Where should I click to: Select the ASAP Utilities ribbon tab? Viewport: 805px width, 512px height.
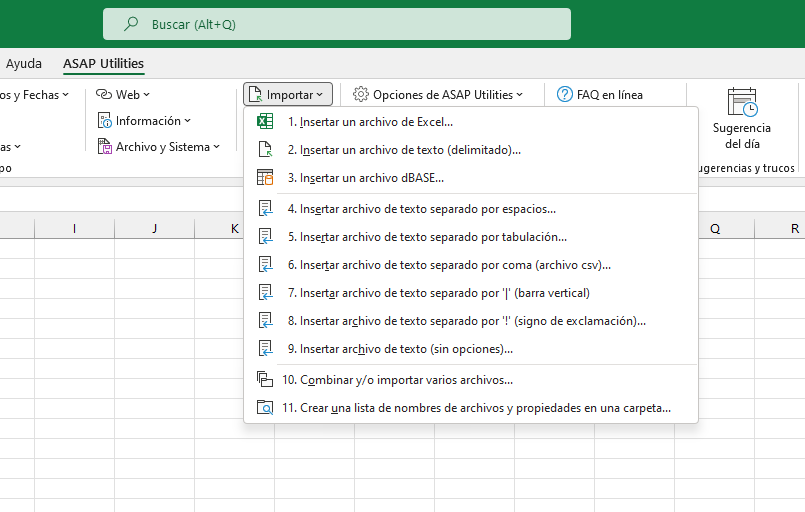[x=103, y=64]
